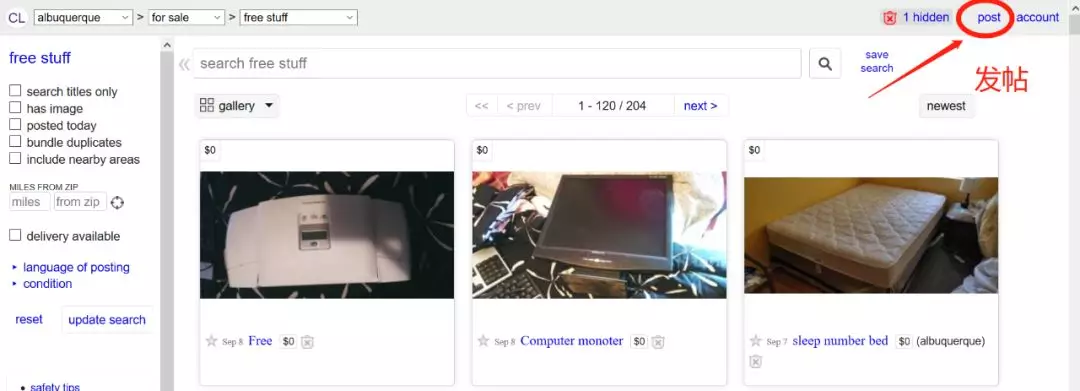The height and width of the screenshot is (391, 1080).
Task: Go to next > results page
Action: (700, 106)
